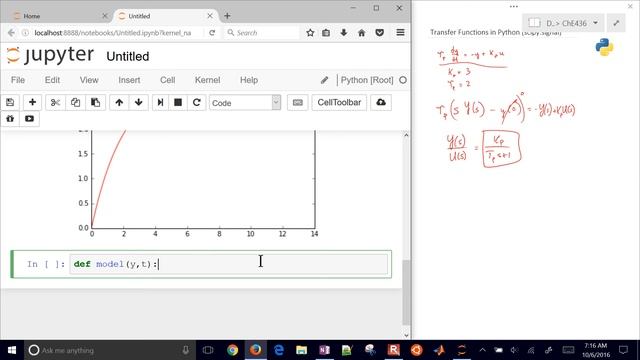Go back with Firefox back arrow
The width and height of the screenshot is (640, 360).
pyautogui.click(x=11, y=33)
